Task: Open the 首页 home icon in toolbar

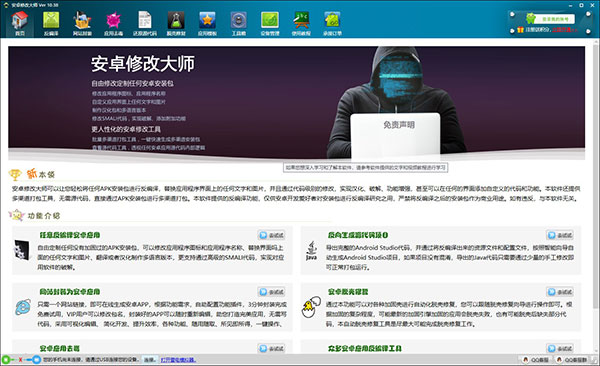Action: (x=20, y=23)
